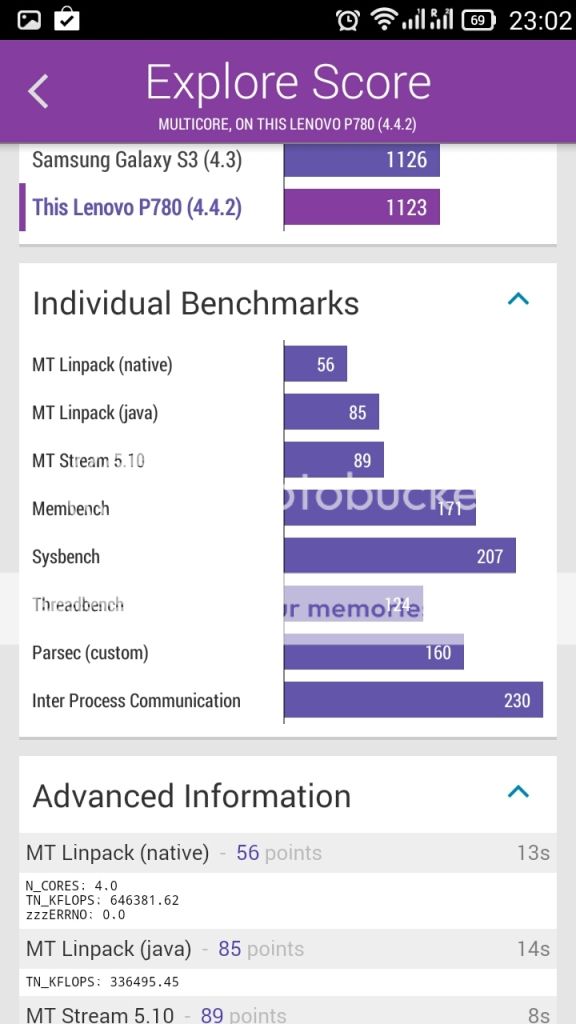Open the shopping bag notification icon

point(67,18)
